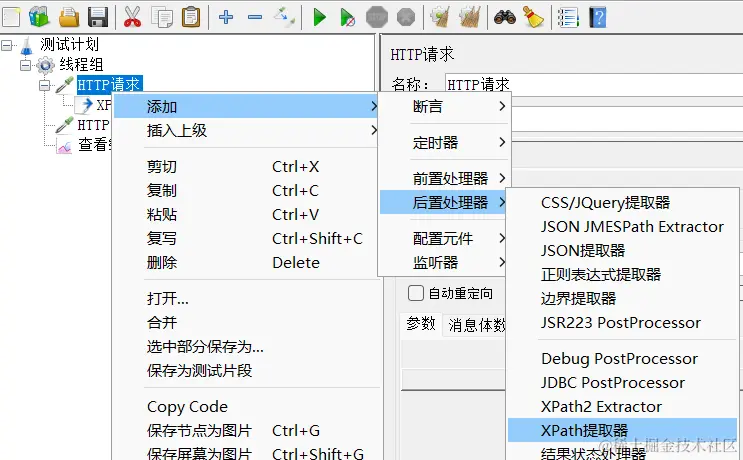Open Function Helper list icon
The height and width of the screenshot is (460, 743).
tap(569, 18)
